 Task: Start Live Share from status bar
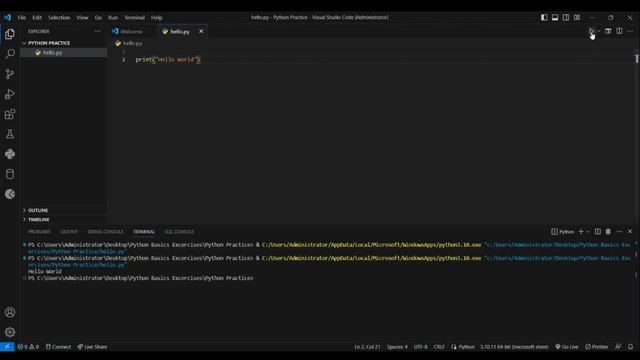point(92,347)
